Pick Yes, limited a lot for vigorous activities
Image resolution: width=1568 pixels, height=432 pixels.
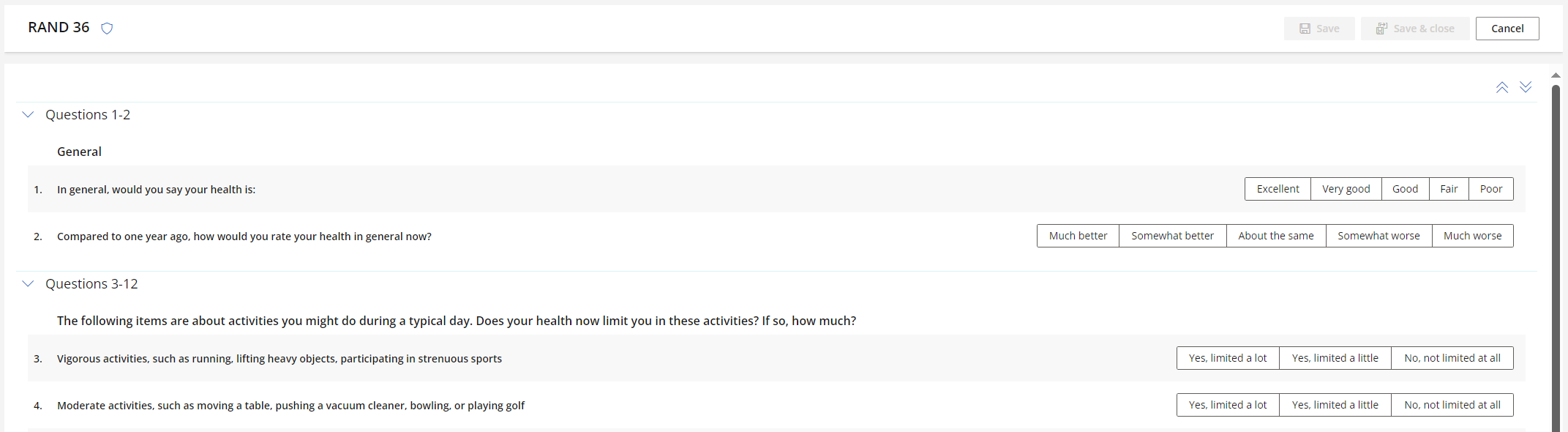1227,358
